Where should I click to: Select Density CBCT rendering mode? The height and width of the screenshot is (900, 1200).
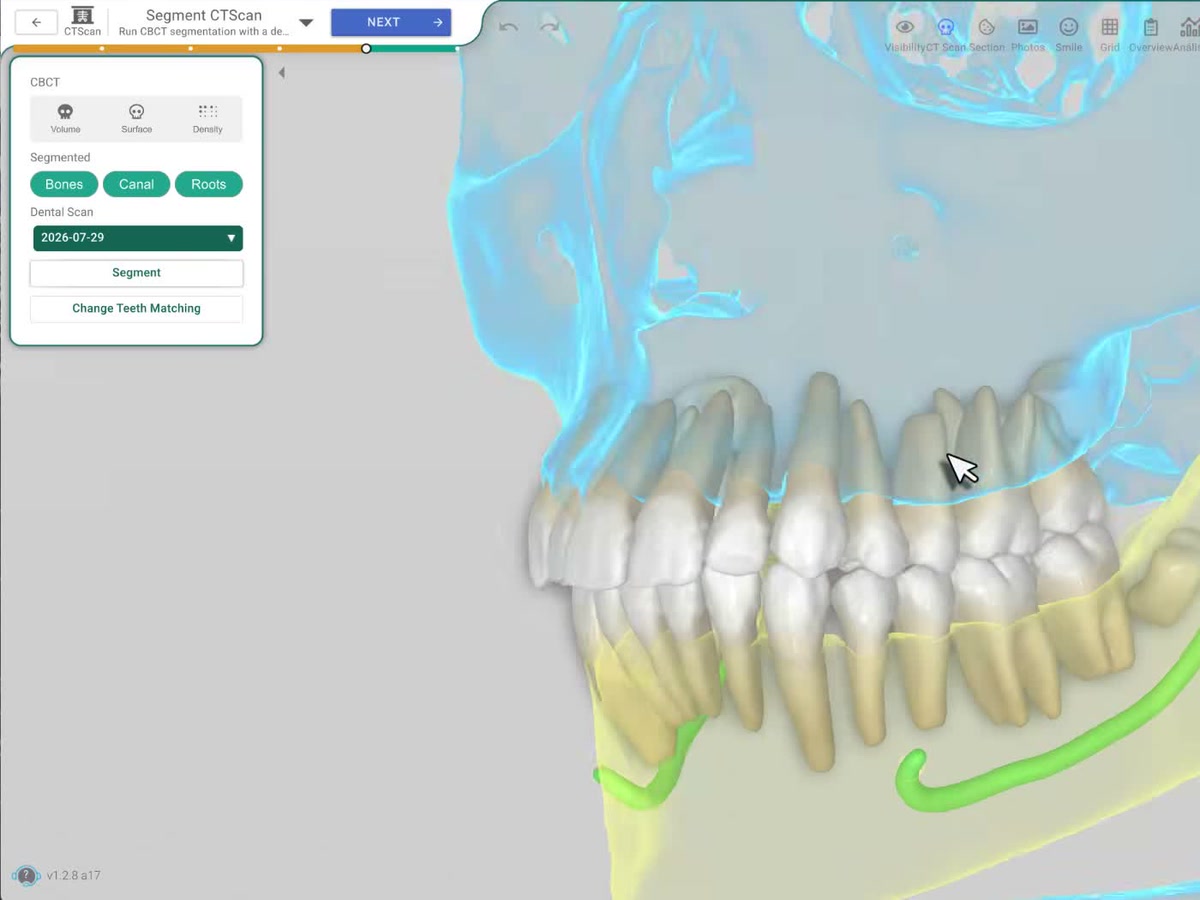tap(208, 118)
